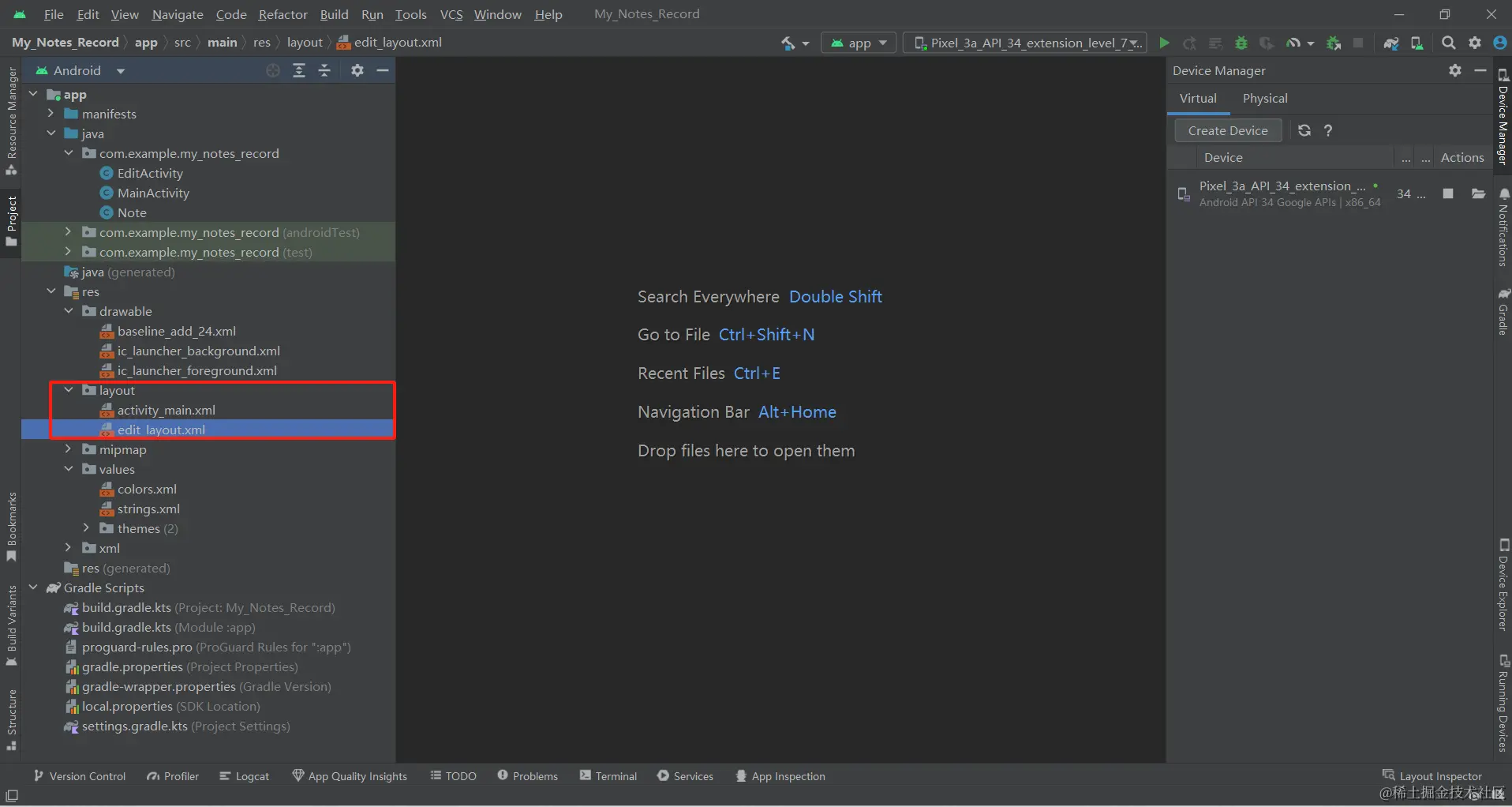Open the Problems tool window

[x=528, y=776]
